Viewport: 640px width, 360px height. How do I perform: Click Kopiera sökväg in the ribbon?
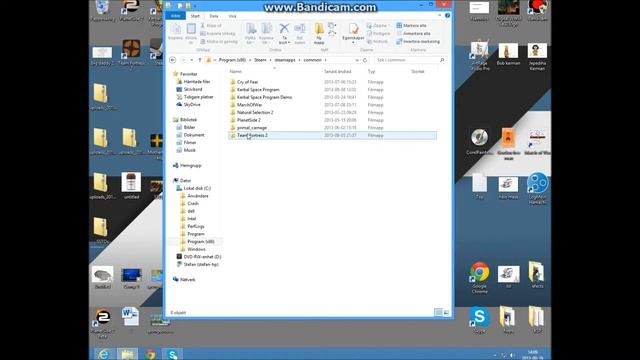pos(218,33)
